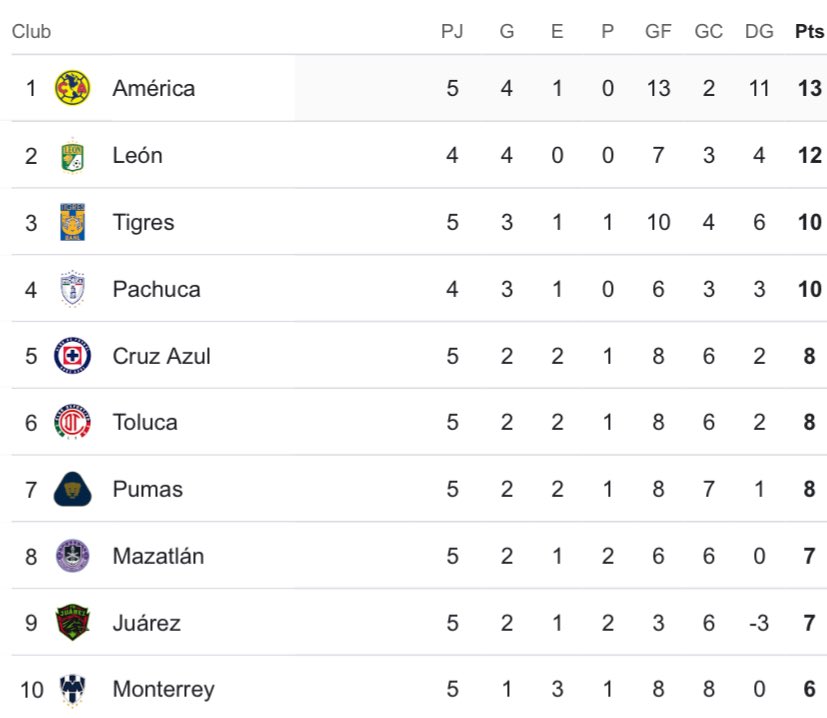The image size is (827, 718).
Task: Click the Tigres club crest icon
Action: point(72,222)
